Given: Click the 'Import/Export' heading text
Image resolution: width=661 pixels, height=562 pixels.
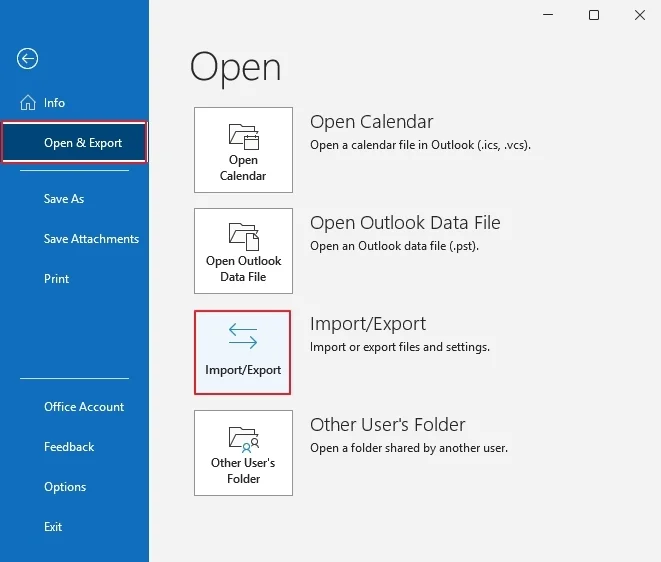Looking at the screenshot, I should point(368,324).
